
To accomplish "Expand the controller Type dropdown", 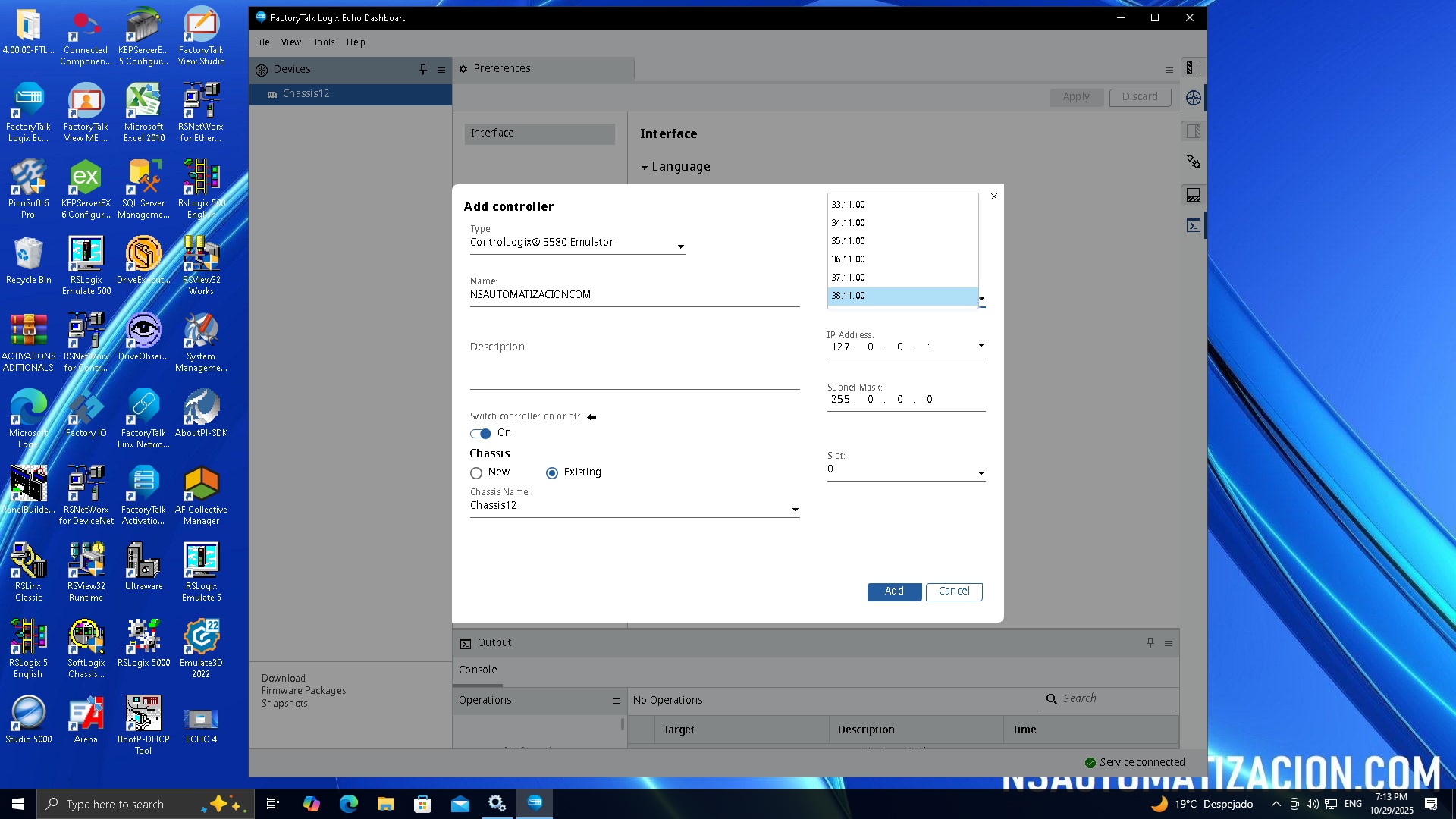I will (x=680, y=246).
